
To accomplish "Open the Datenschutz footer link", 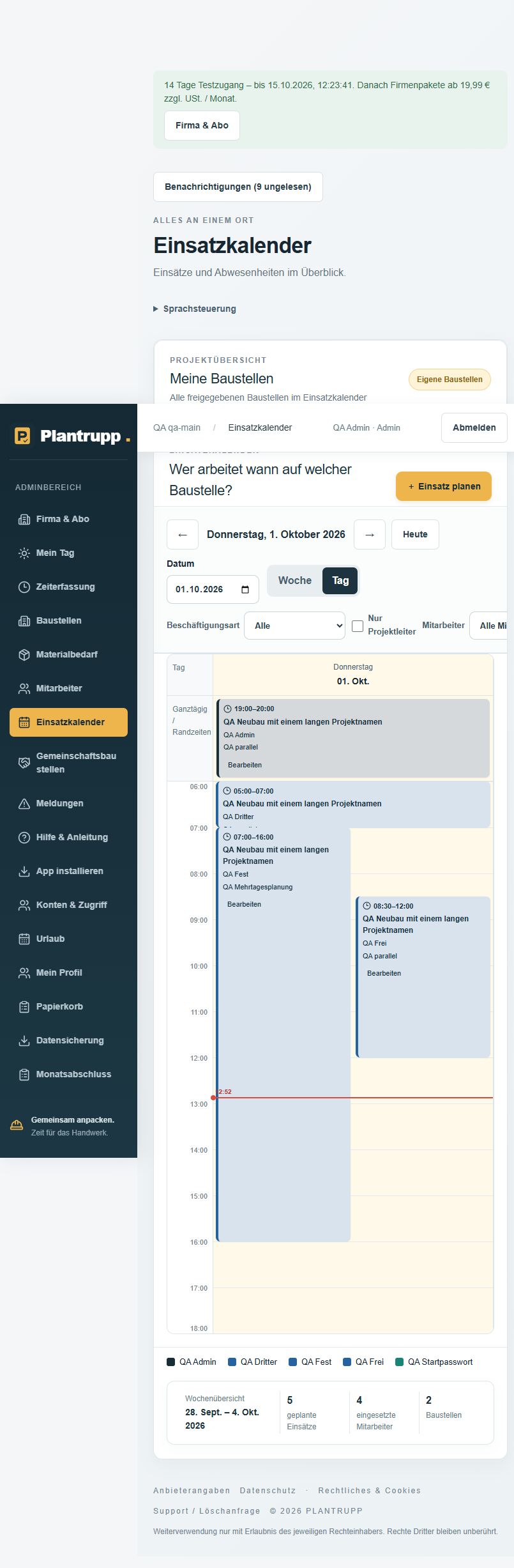I will (268, 1491).
